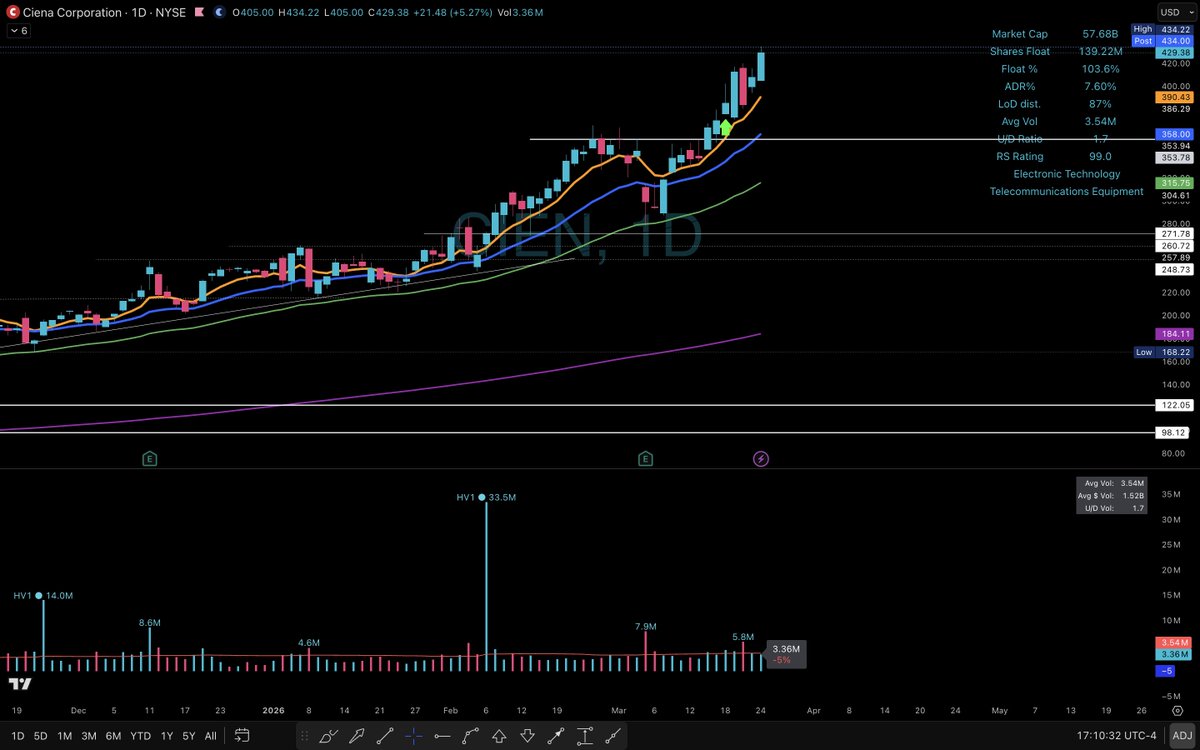Switch to the 5Y time range

tap(188, 736)
